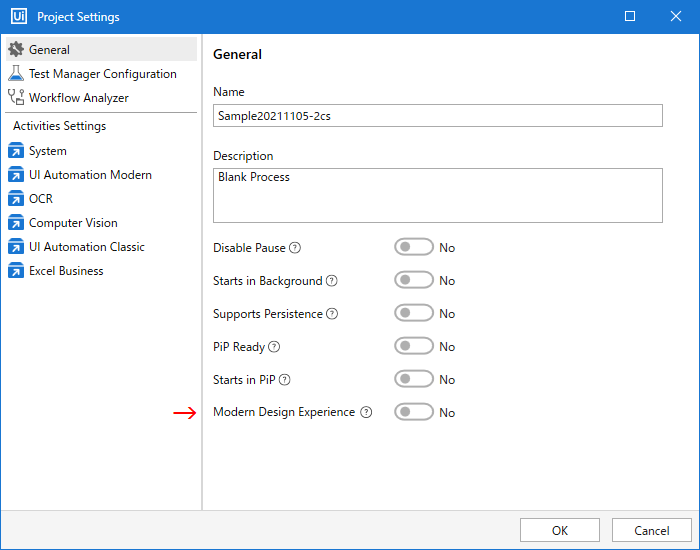Select Excel Business in sidebar
700x550 pixels.
point(66,271)
